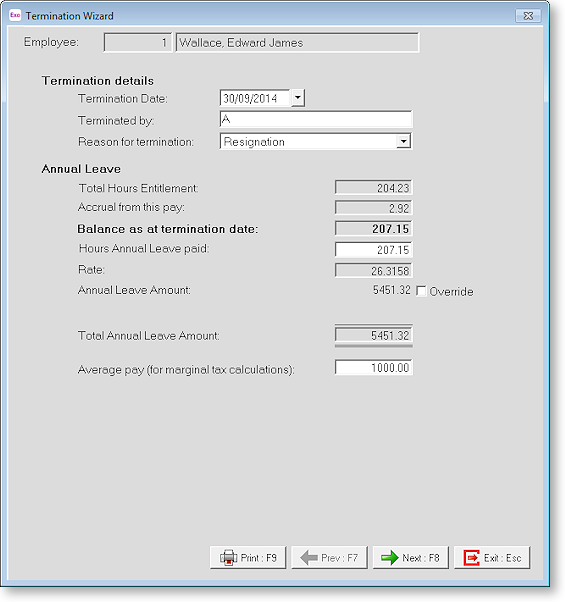Click the Rate field showing 26.3158
Image resolution: width=565 pixels, height=602 pixels.
[373, 270]
